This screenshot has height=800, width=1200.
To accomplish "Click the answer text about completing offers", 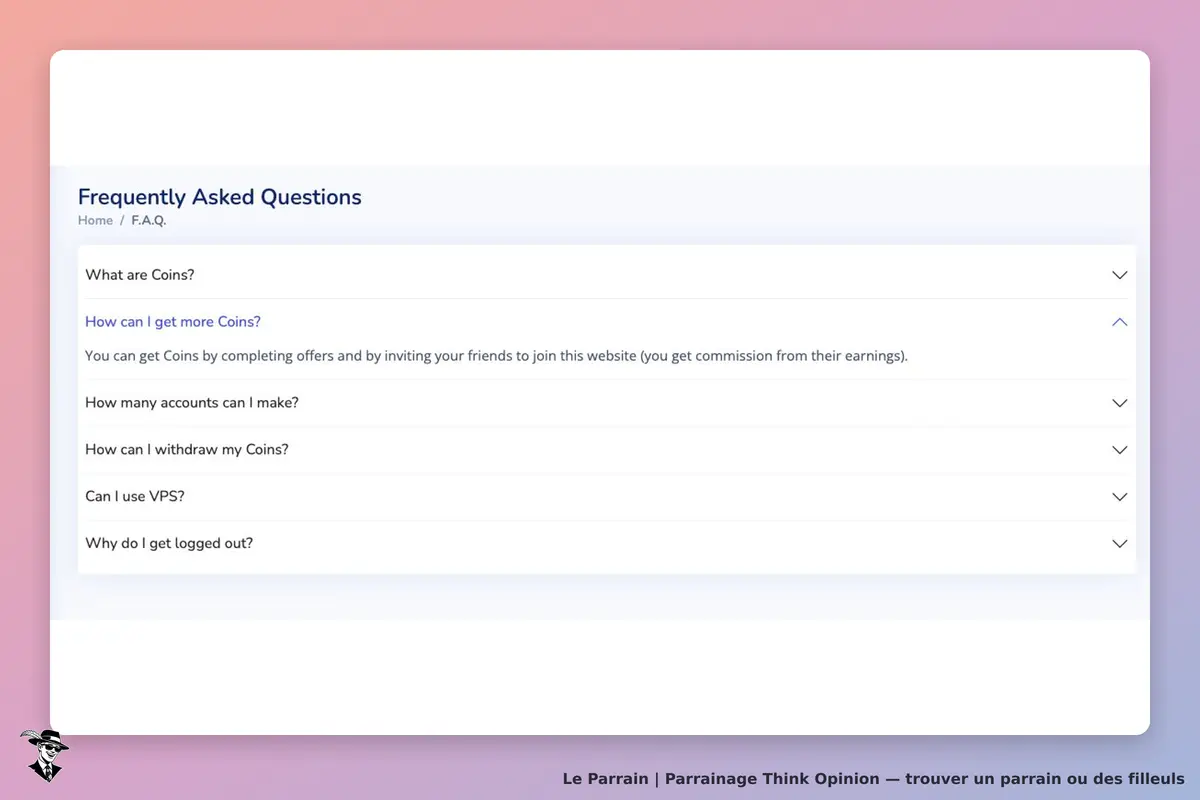I will click(x=496, y=356).
